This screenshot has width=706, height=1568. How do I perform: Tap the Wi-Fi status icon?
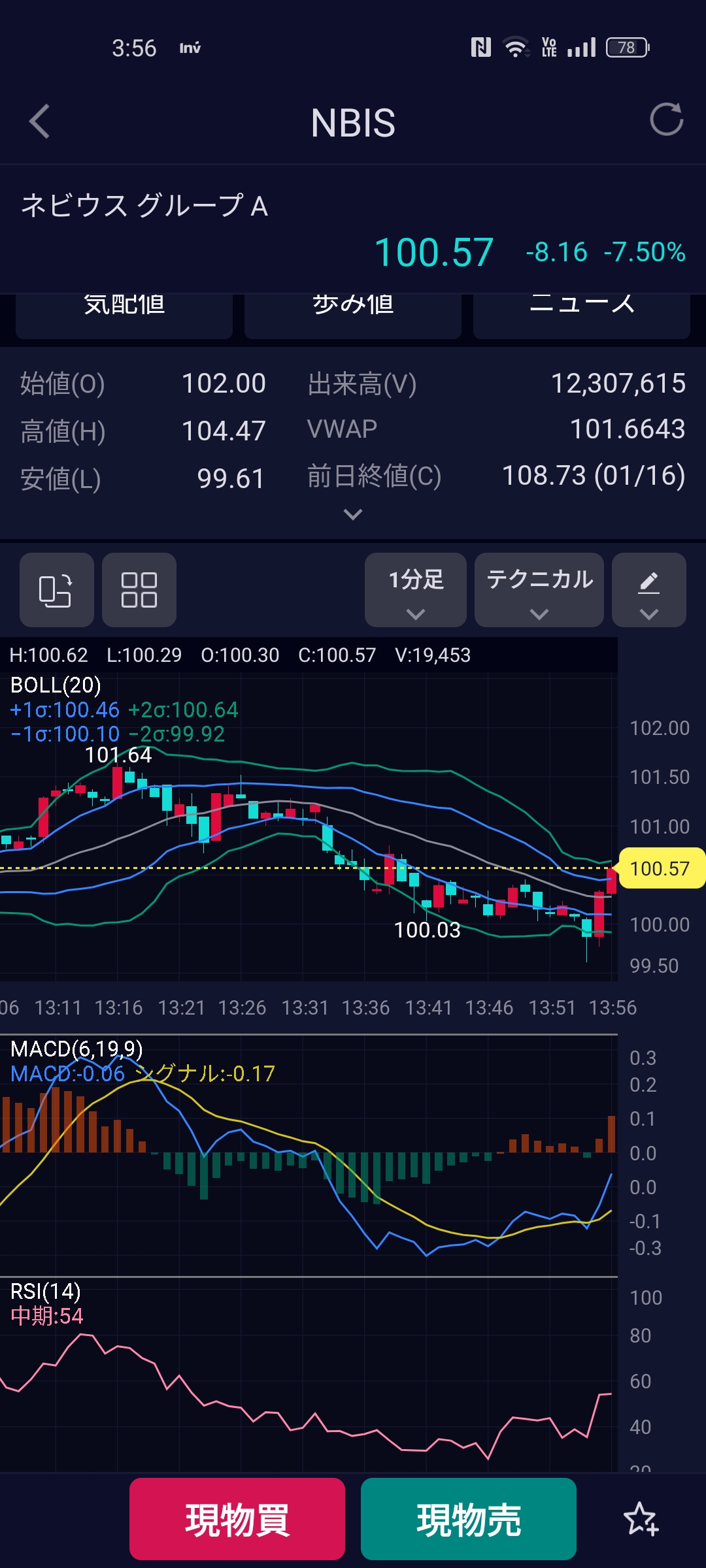click(x=516, y=48)
